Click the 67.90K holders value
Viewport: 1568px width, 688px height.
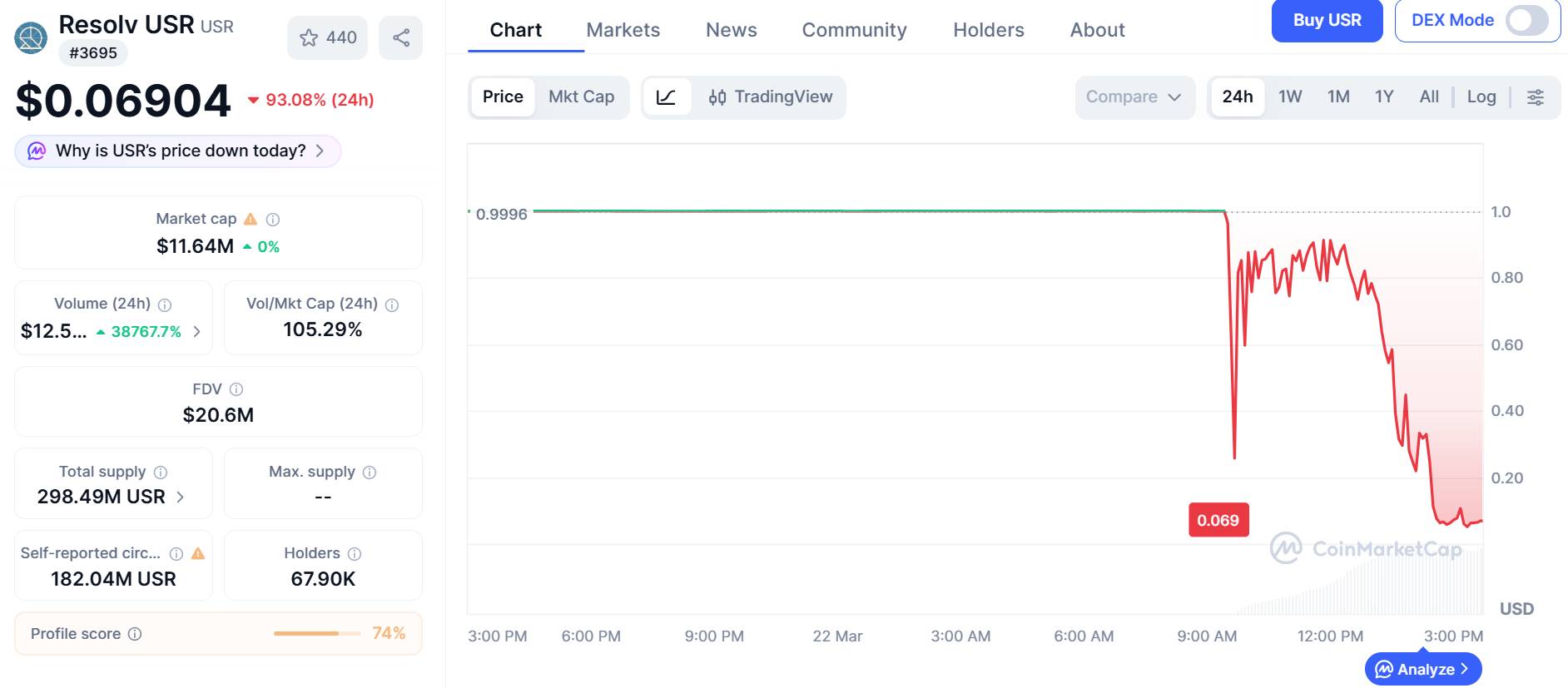(323, 579)
